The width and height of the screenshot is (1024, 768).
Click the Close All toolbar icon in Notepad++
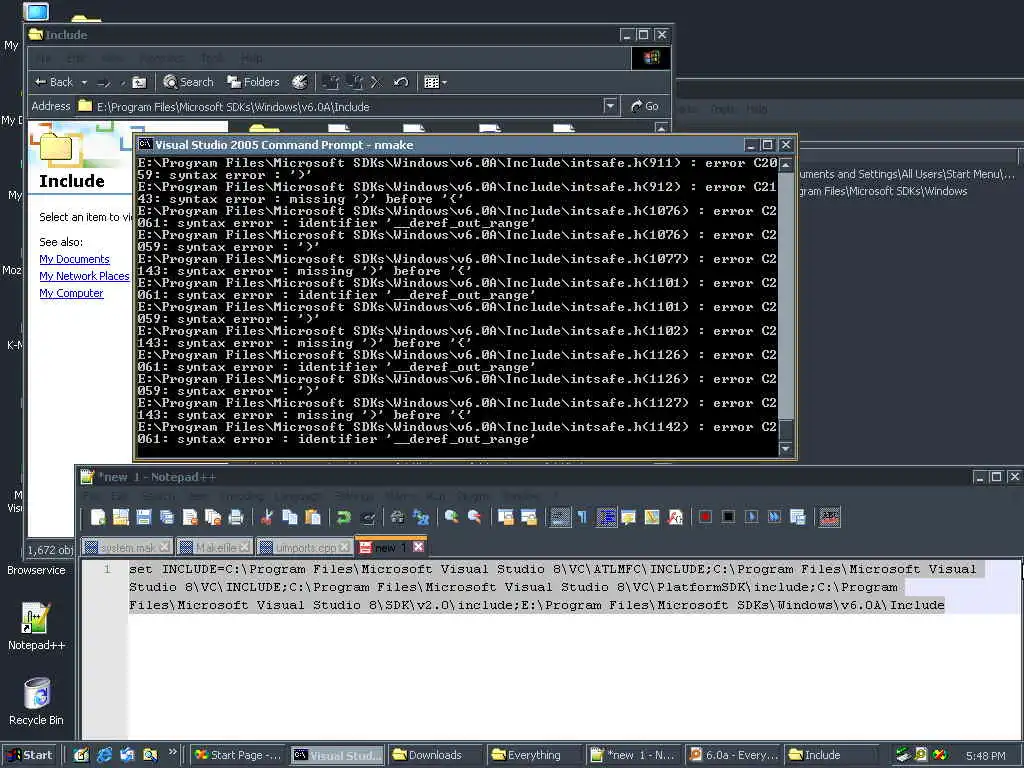(x=213, y=518)
